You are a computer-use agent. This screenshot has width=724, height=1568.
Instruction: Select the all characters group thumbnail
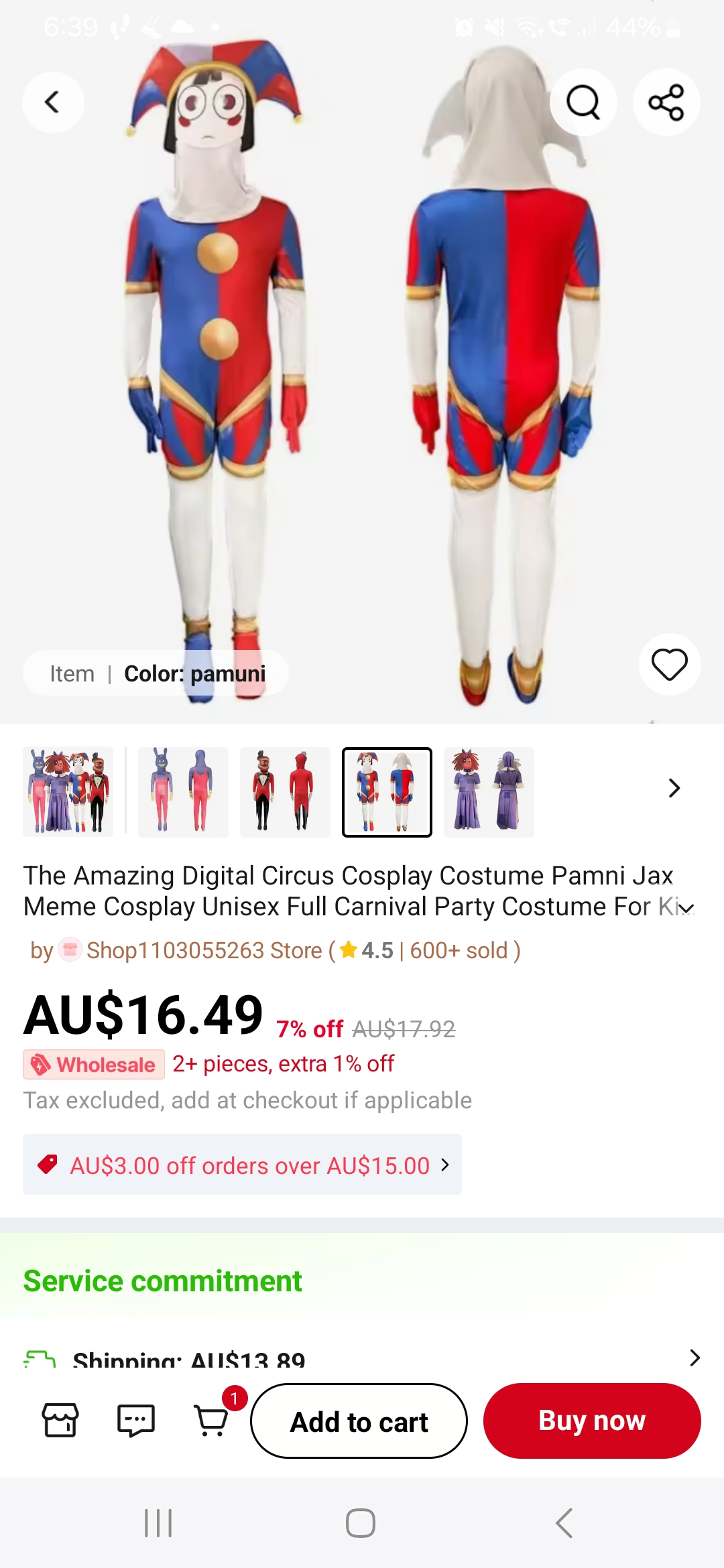(68, 792)
